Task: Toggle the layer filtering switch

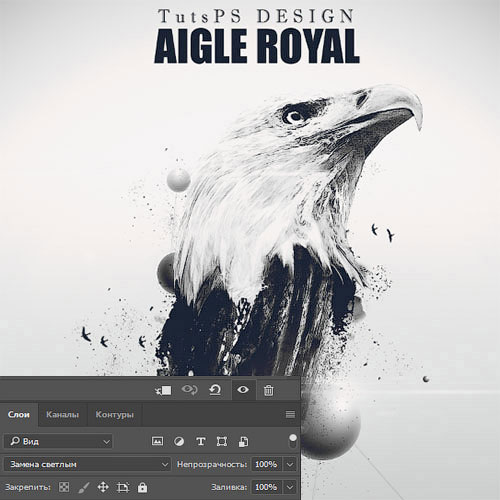Action: (x=293, y=441)
